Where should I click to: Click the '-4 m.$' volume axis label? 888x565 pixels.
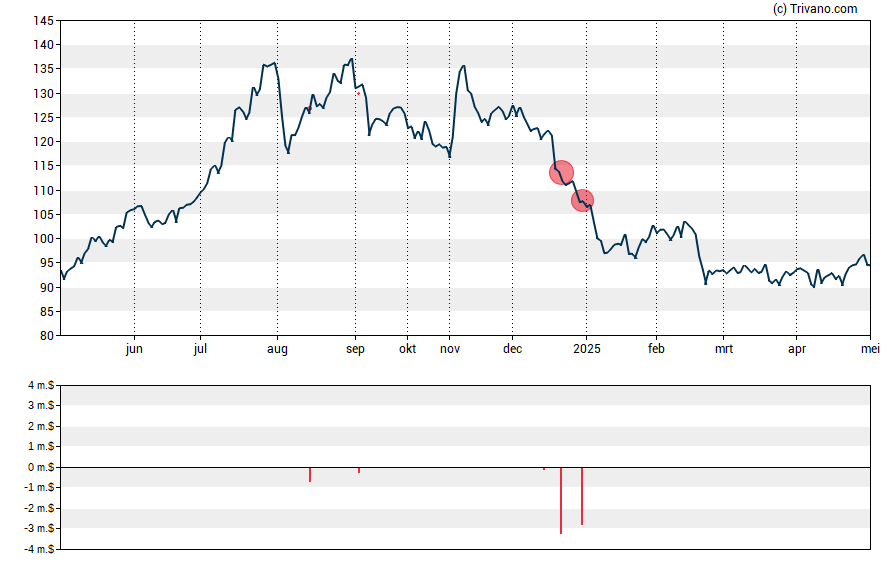39,549
